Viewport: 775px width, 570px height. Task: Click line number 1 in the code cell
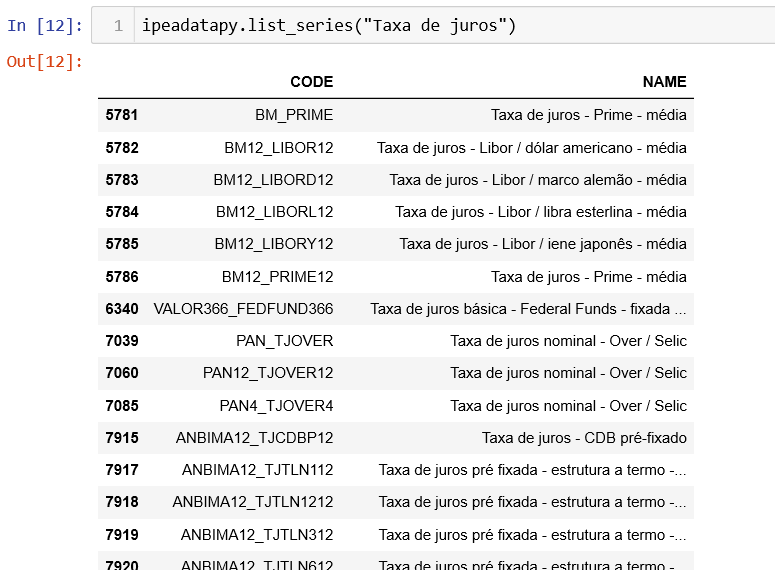pyautogui.click(x=118, y=26)
